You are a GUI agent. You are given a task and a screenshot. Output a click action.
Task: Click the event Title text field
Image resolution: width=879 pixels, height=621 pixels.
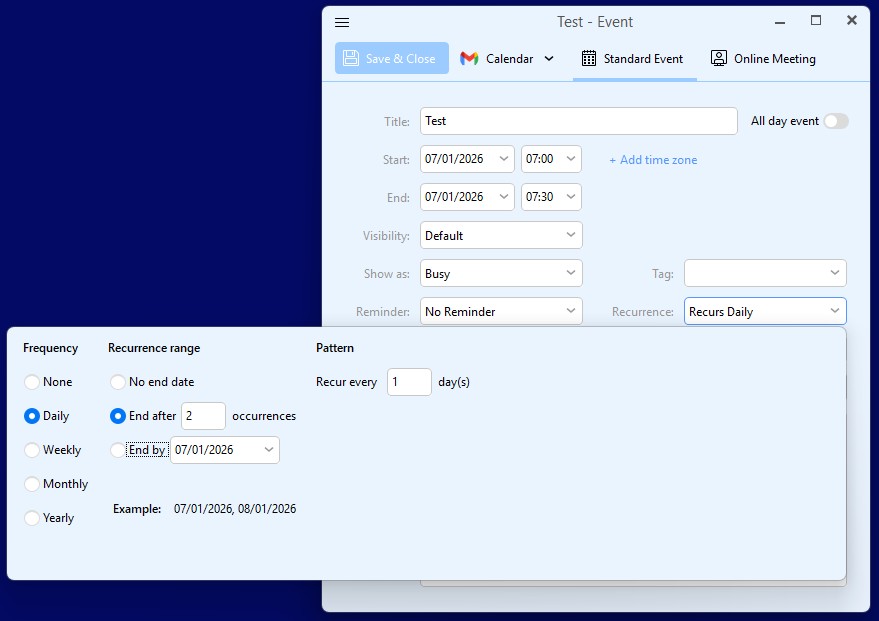point(578,121)
